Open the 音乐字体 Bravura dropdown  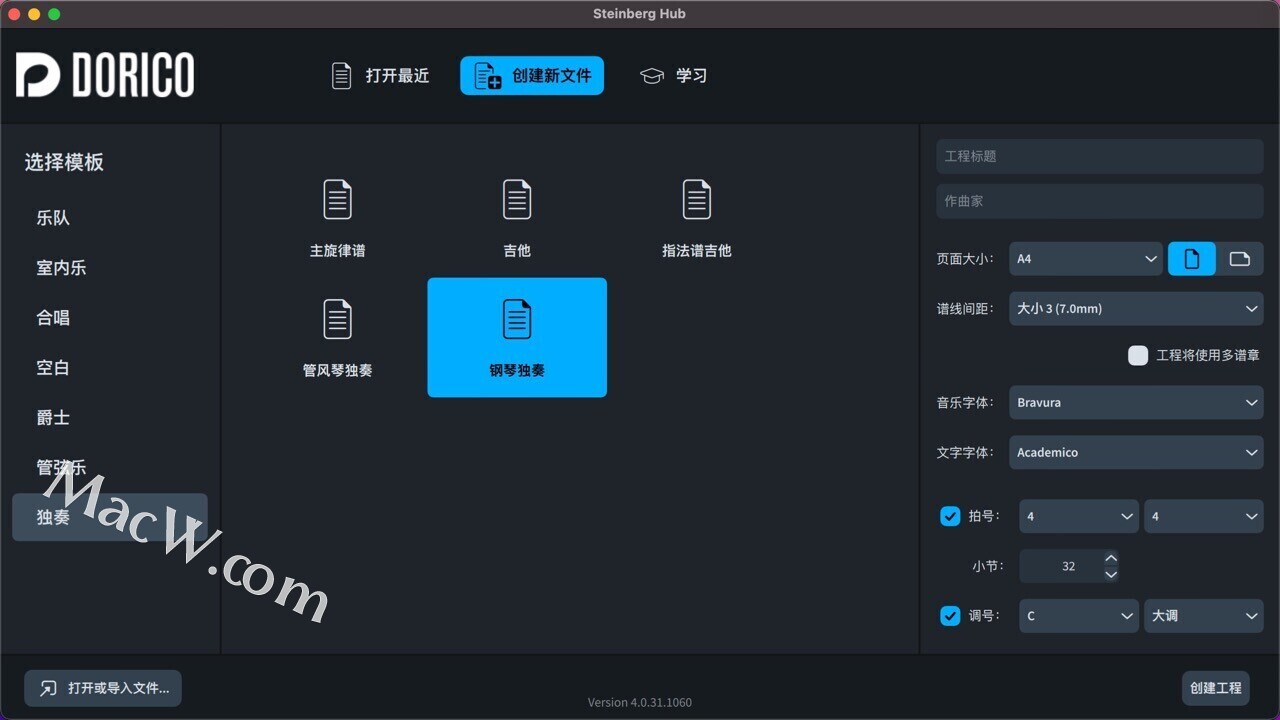(1136, 403)
